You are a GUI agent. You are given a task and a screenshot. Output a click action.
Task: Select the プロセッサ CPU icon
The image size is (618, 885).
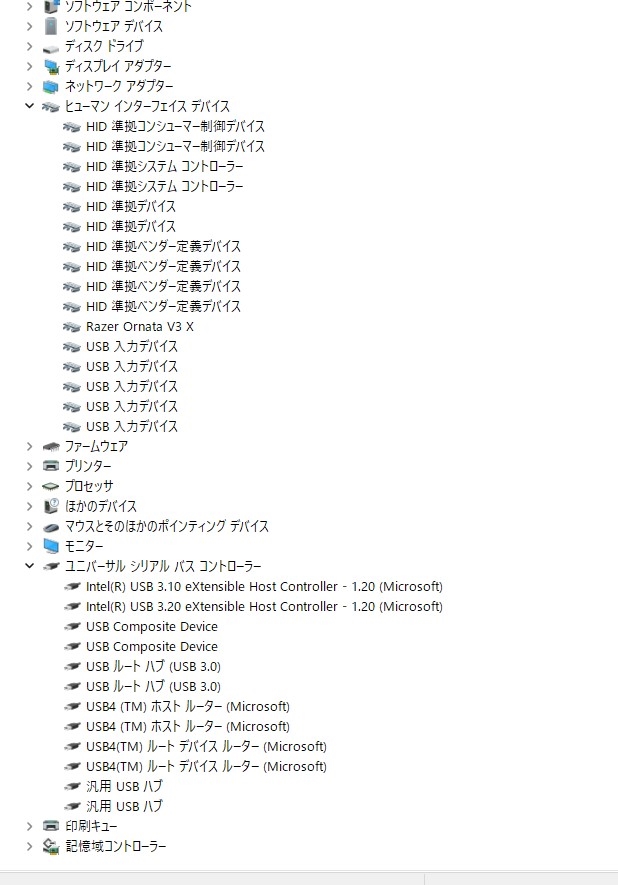pos(51,486)
